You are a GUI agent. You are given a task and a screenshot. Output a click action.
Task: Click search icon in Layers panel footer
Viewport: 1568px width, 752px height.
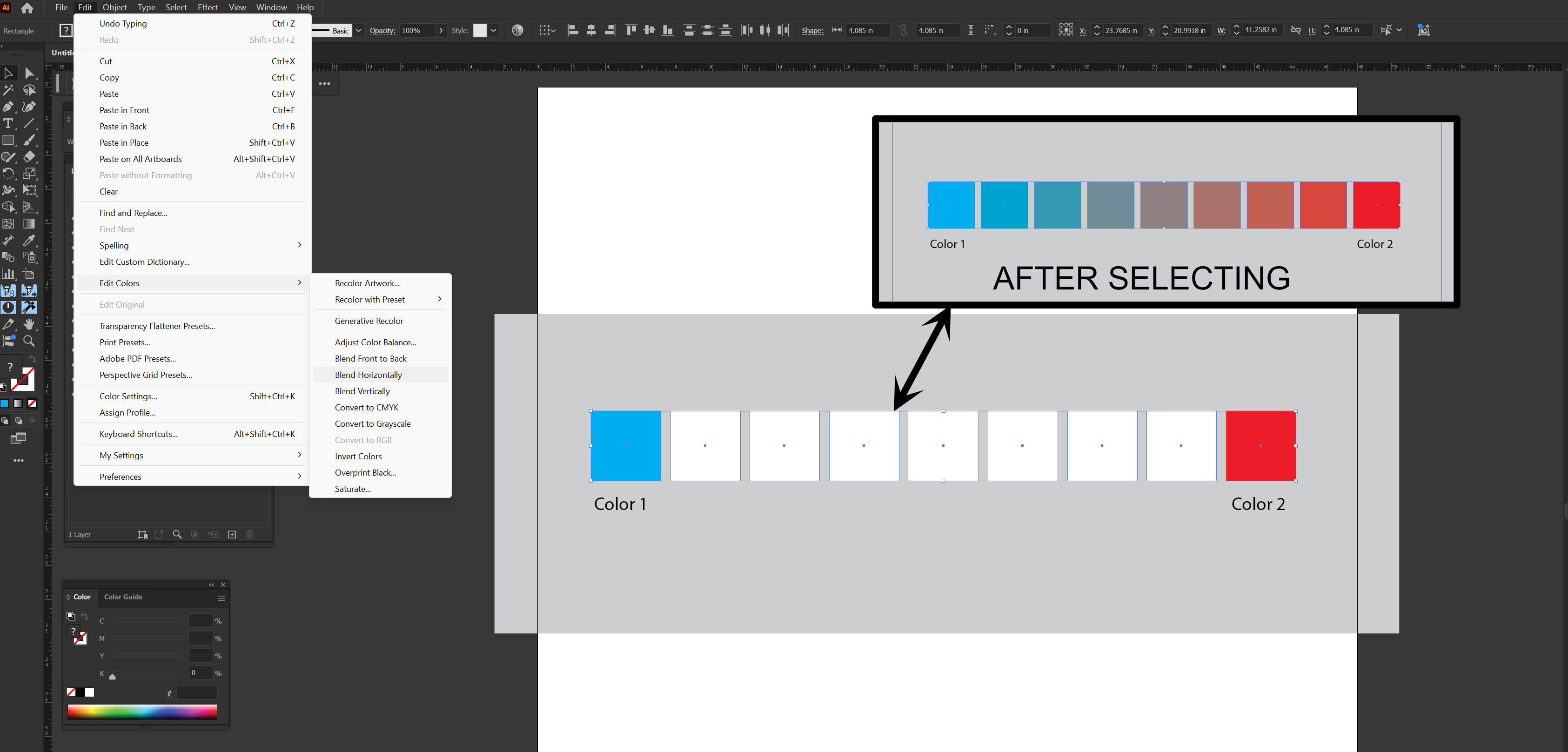[x=177, y=534]
